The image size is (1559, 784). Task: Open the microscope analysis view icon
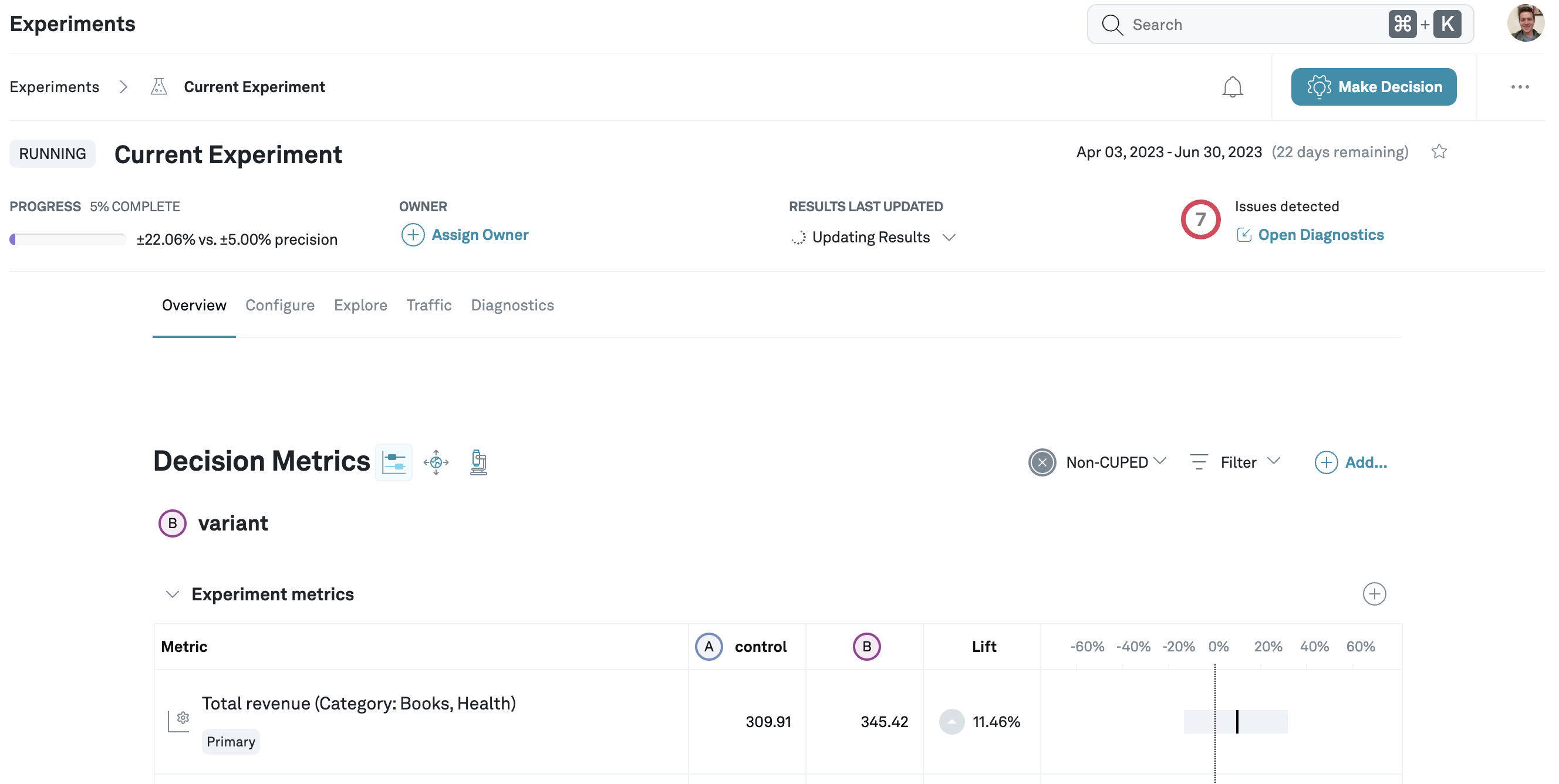(x=478, y=462)
